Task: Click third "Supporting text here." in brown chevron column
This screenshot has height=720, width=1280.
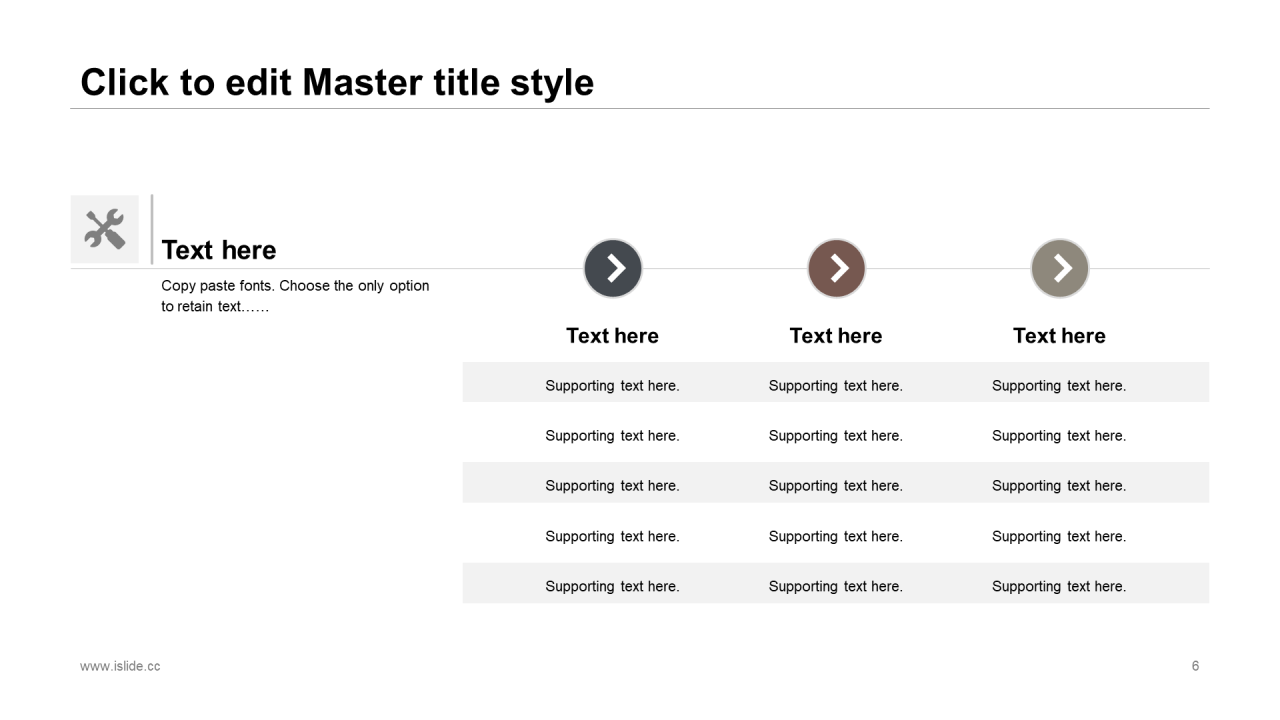Action: pyautogui.click(x=836, y=486)
